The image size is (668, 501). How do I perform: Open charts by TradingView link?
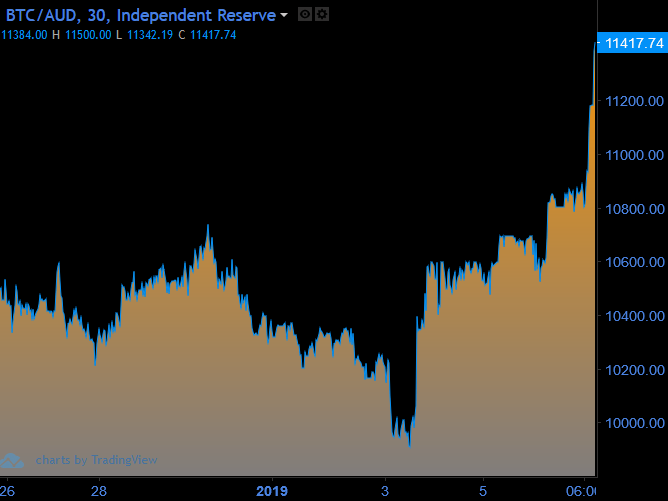[96, 460]
